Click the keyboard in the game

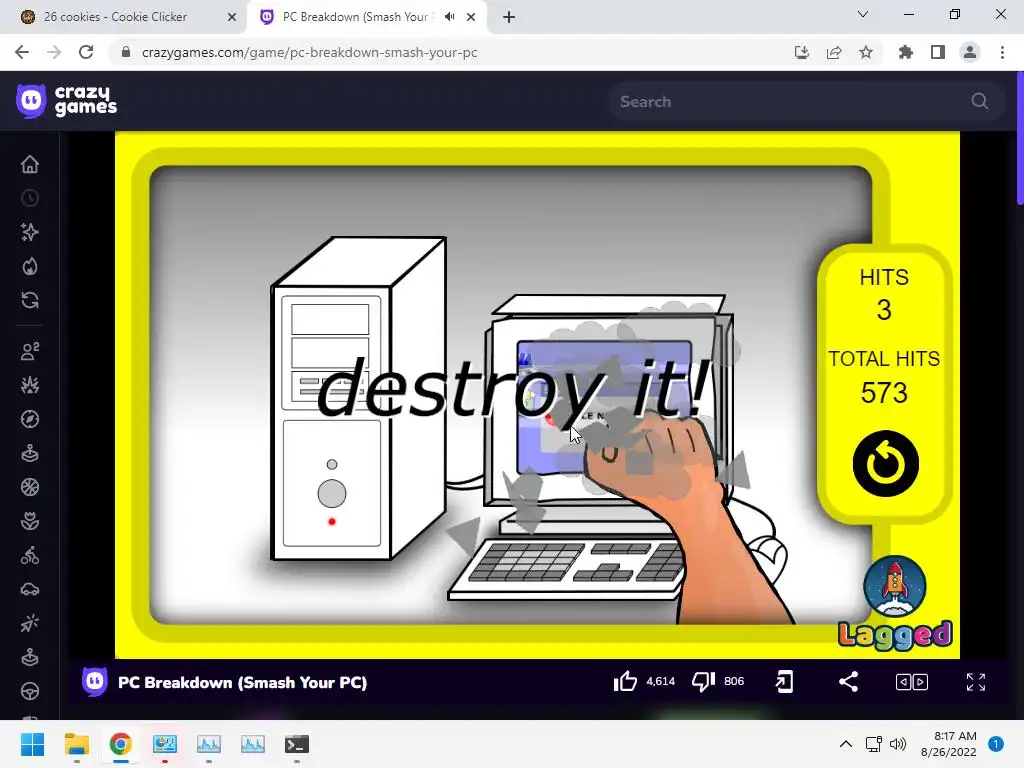pos(566,567)
